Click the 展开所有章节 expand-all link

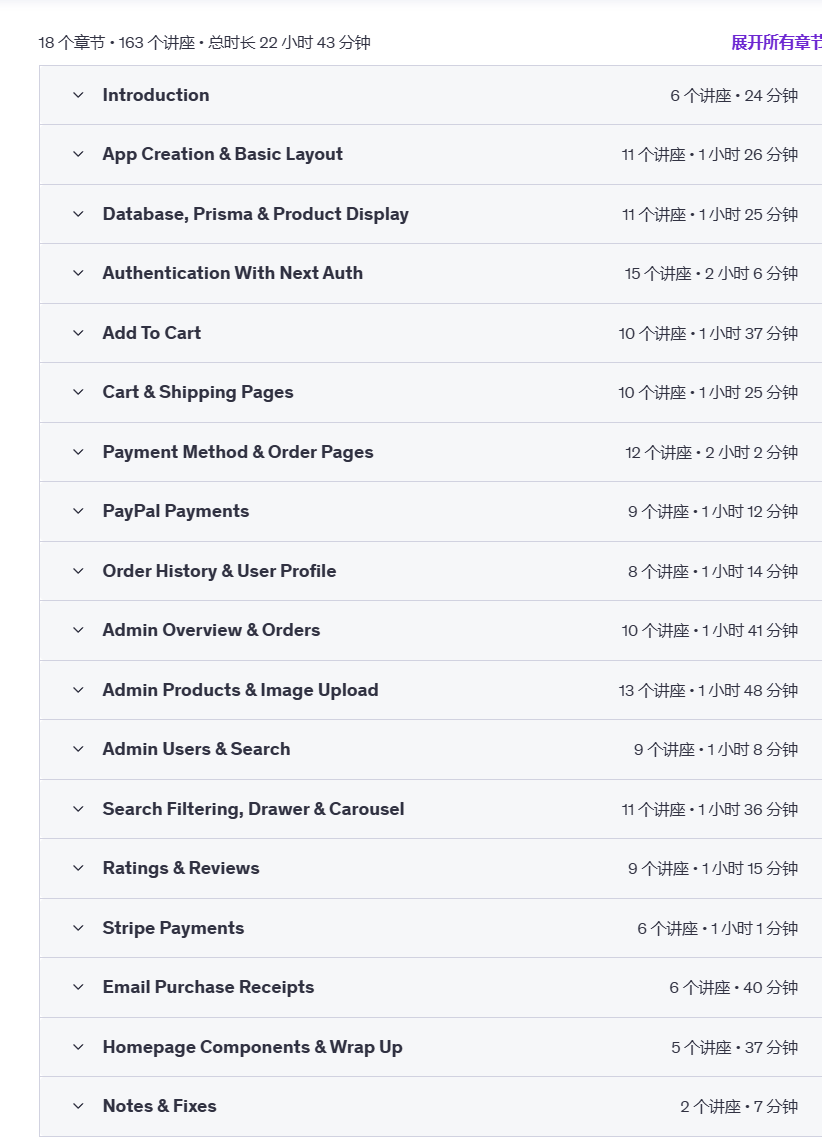(x=776, y=42)
